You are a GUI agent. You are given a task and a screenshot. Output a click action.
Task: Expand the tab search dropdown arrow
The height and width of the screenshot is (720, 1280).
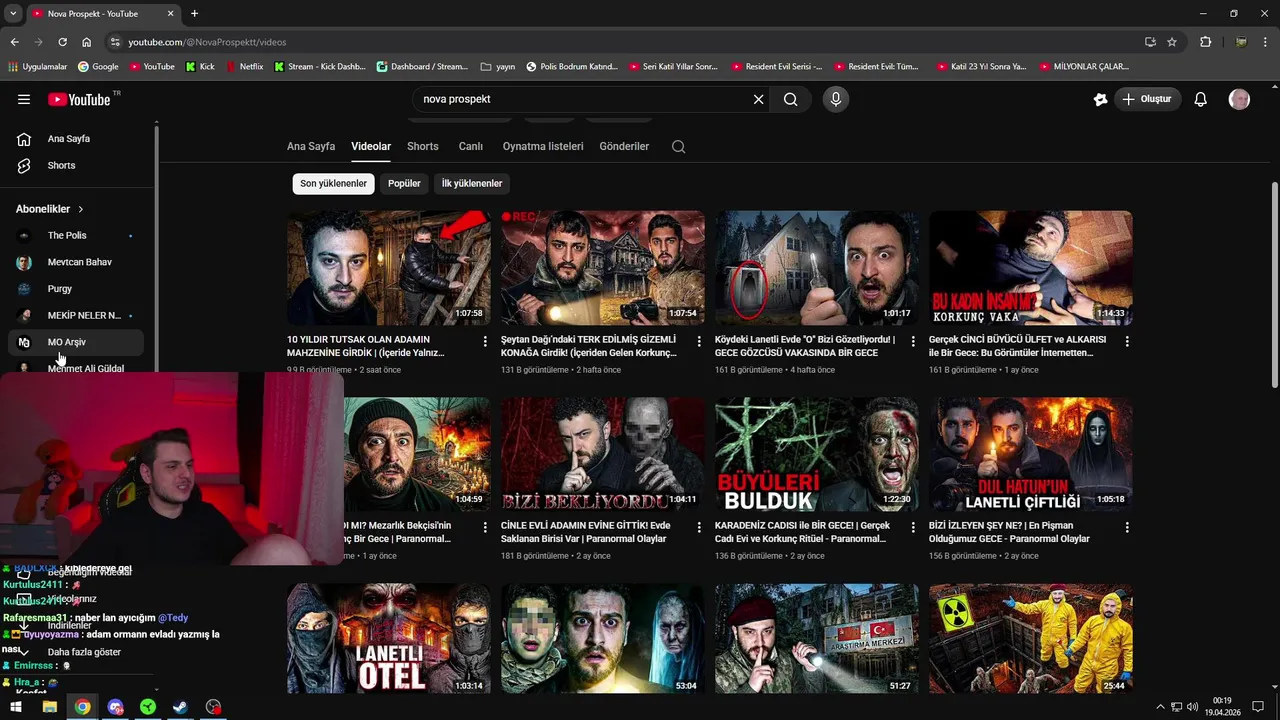(12, 13)
